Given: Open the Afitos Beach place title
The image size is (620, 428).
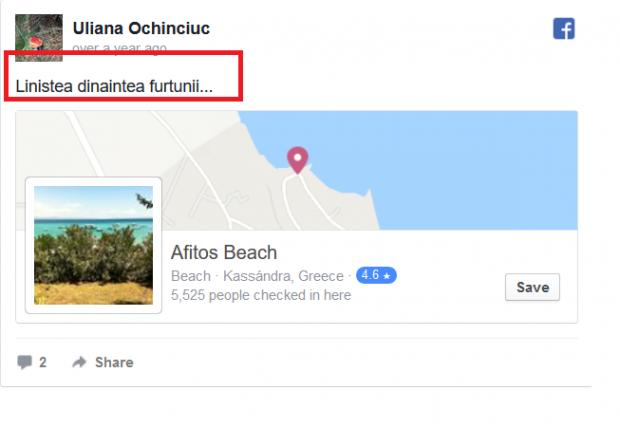Looking at the screenshot, I should [224, 252].
